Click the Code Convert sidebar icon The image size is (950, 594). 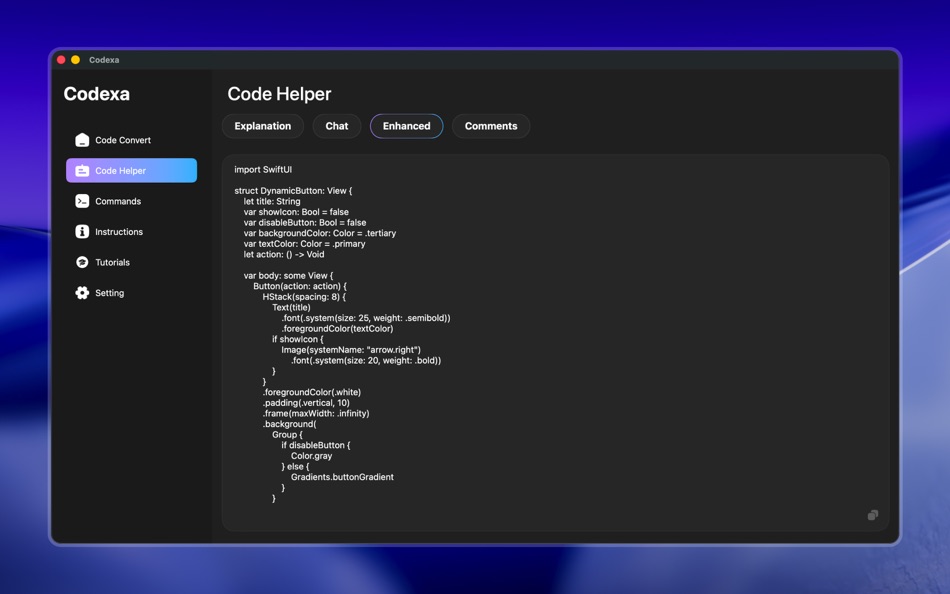(x=82, y=140)
